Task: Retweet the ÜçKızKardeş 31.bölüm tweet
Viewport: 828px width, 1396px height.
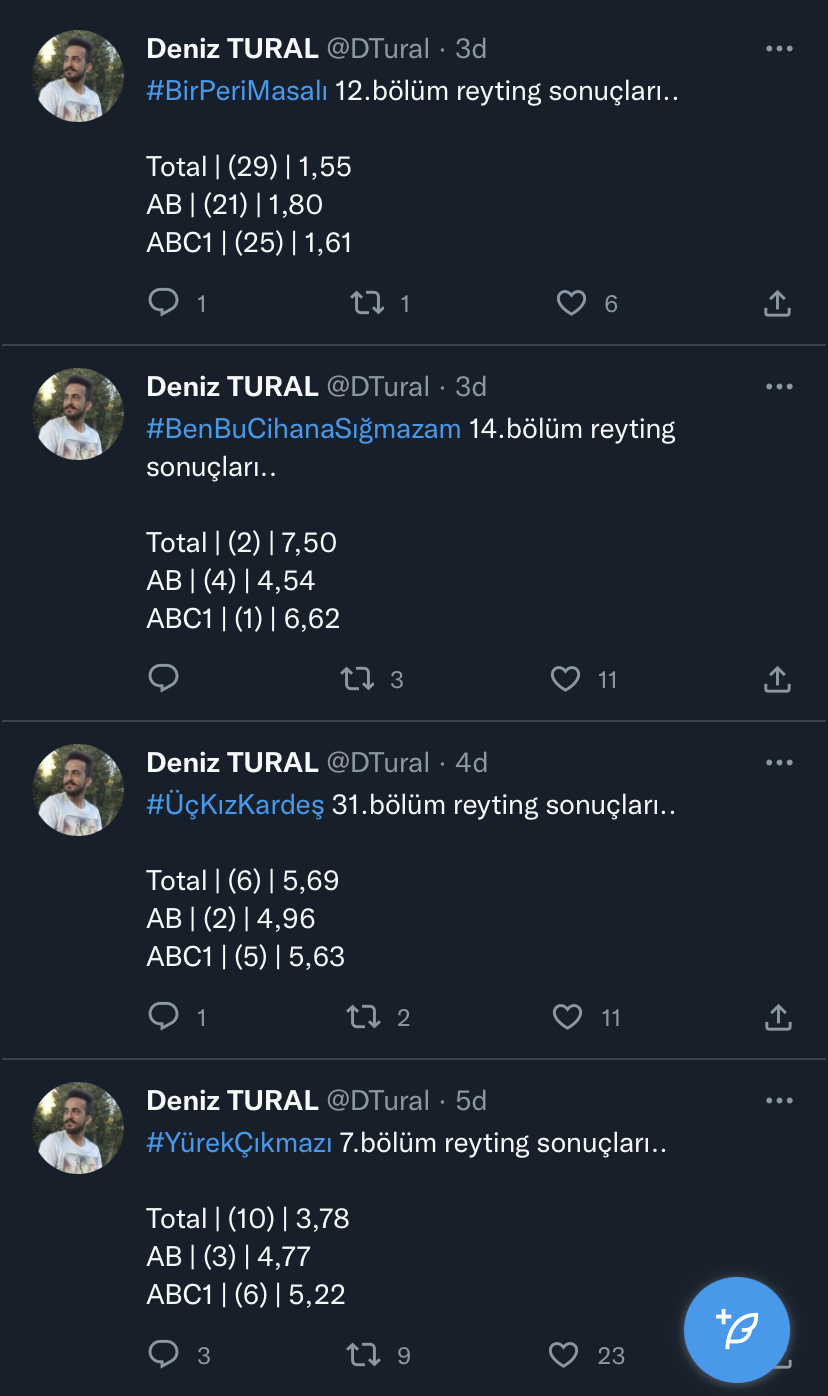Action: (x=363, y=1017)
